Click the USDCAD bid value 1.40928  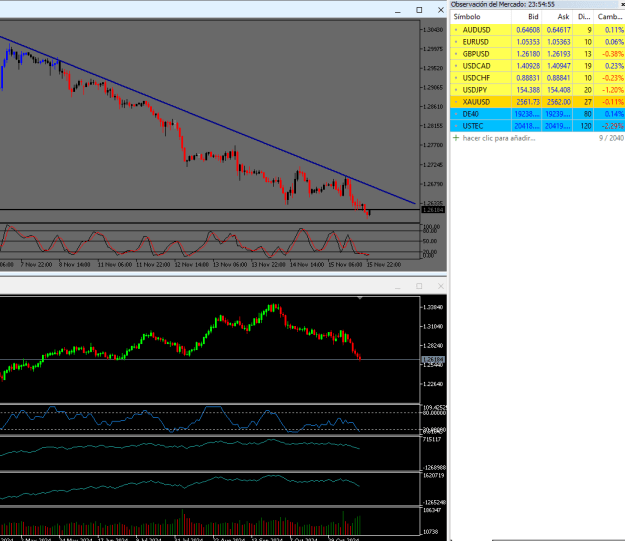(528, 66)
